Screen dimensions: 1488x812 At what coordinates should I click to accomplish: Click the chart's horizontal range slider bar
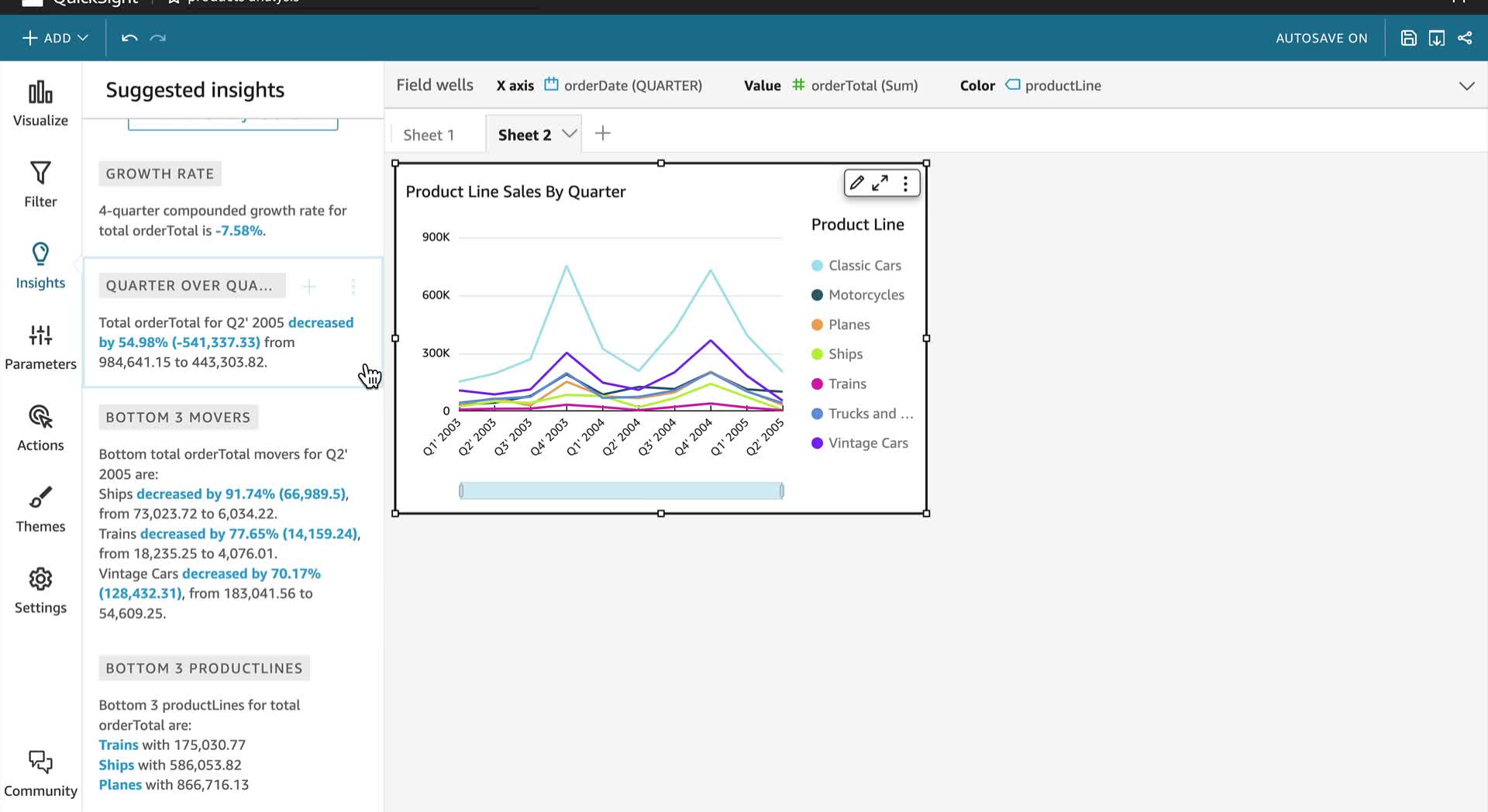622,490
